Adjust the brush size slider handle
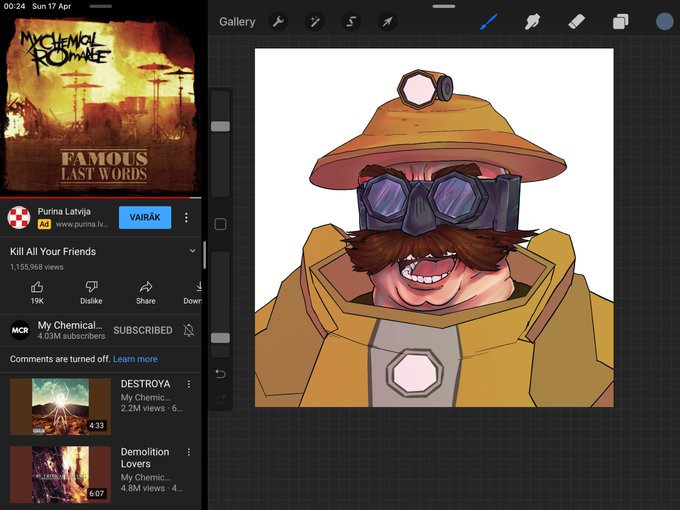Viewport: 680px width, 510px height. pos(220,126)
